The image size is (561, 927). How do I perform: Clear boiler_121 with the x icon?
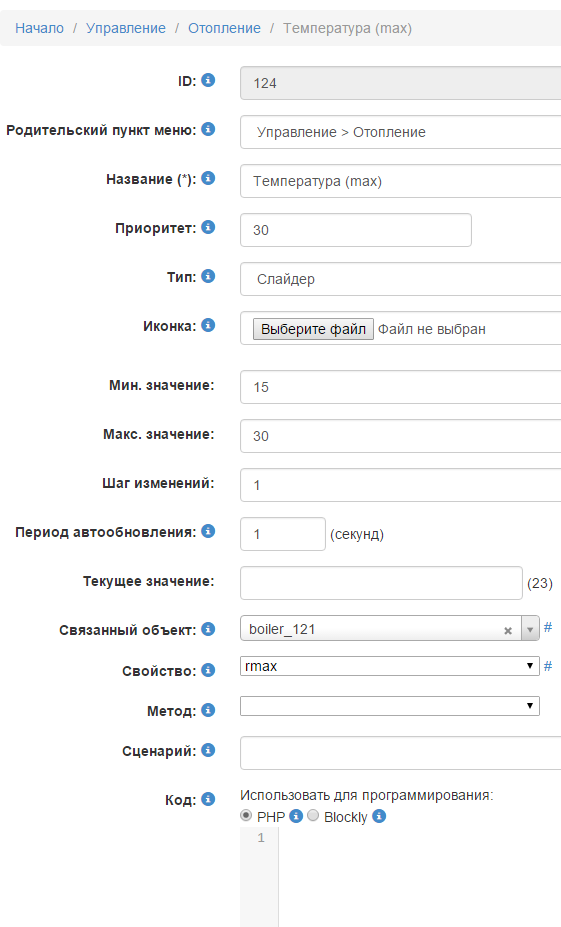508,631
